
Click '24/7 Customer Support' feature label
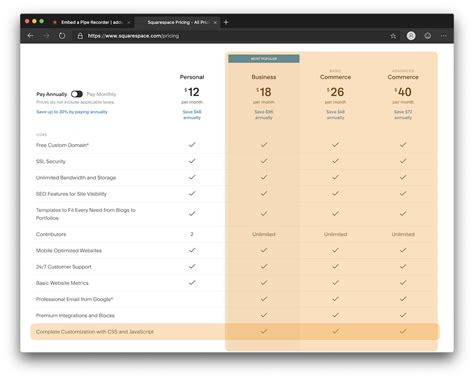point(64,267)
